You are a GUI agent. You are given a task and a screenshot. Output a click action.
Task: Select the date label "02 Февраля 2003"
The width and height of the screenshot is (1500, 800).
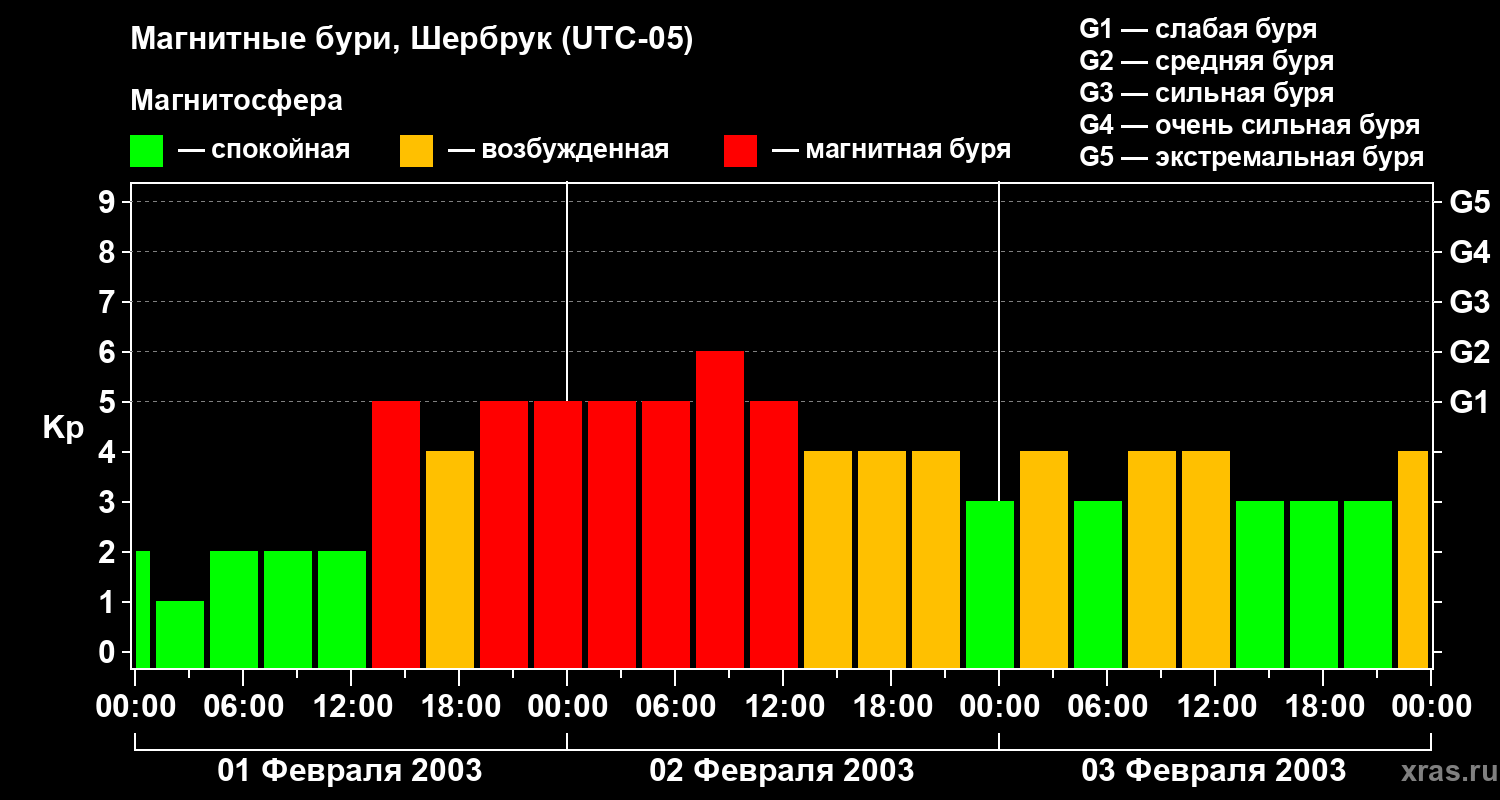[782, 771]
